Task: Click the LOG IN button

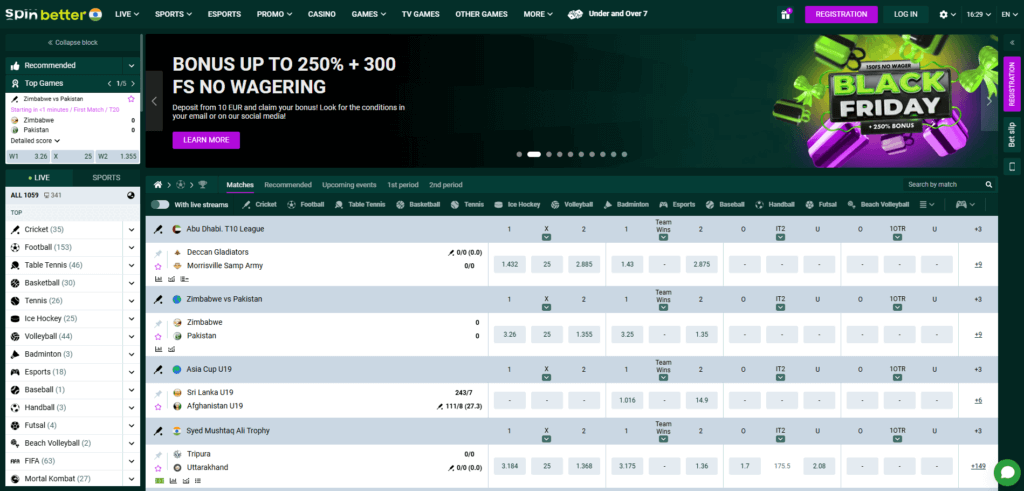Action: [906, 14]
